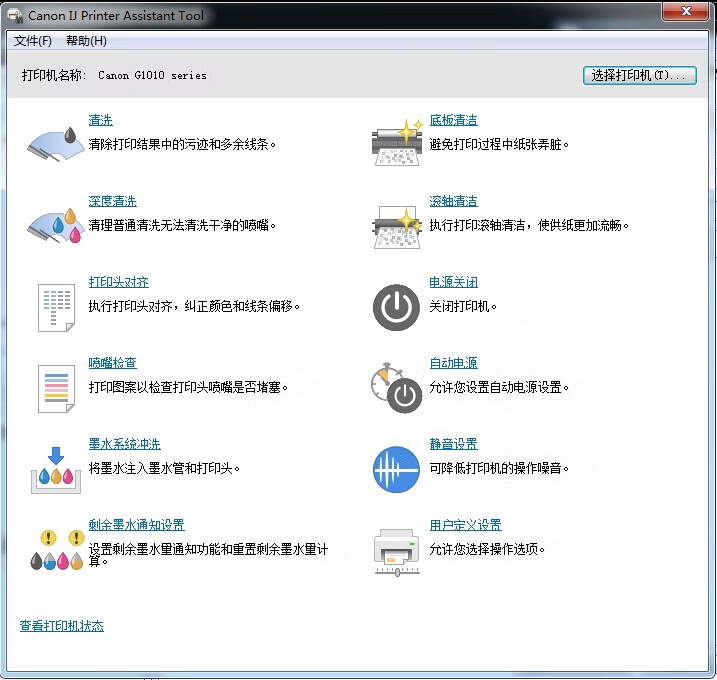Open the 帮助(H) menu

click(86, 41)
